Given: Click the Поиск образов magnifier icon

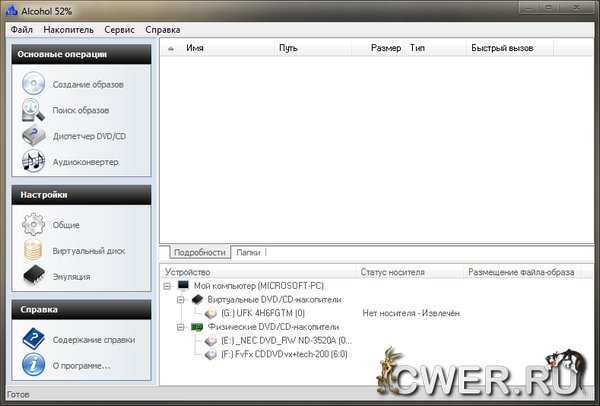Looking at the screenshot, I should pyautogui.click(x=33, y=110).
